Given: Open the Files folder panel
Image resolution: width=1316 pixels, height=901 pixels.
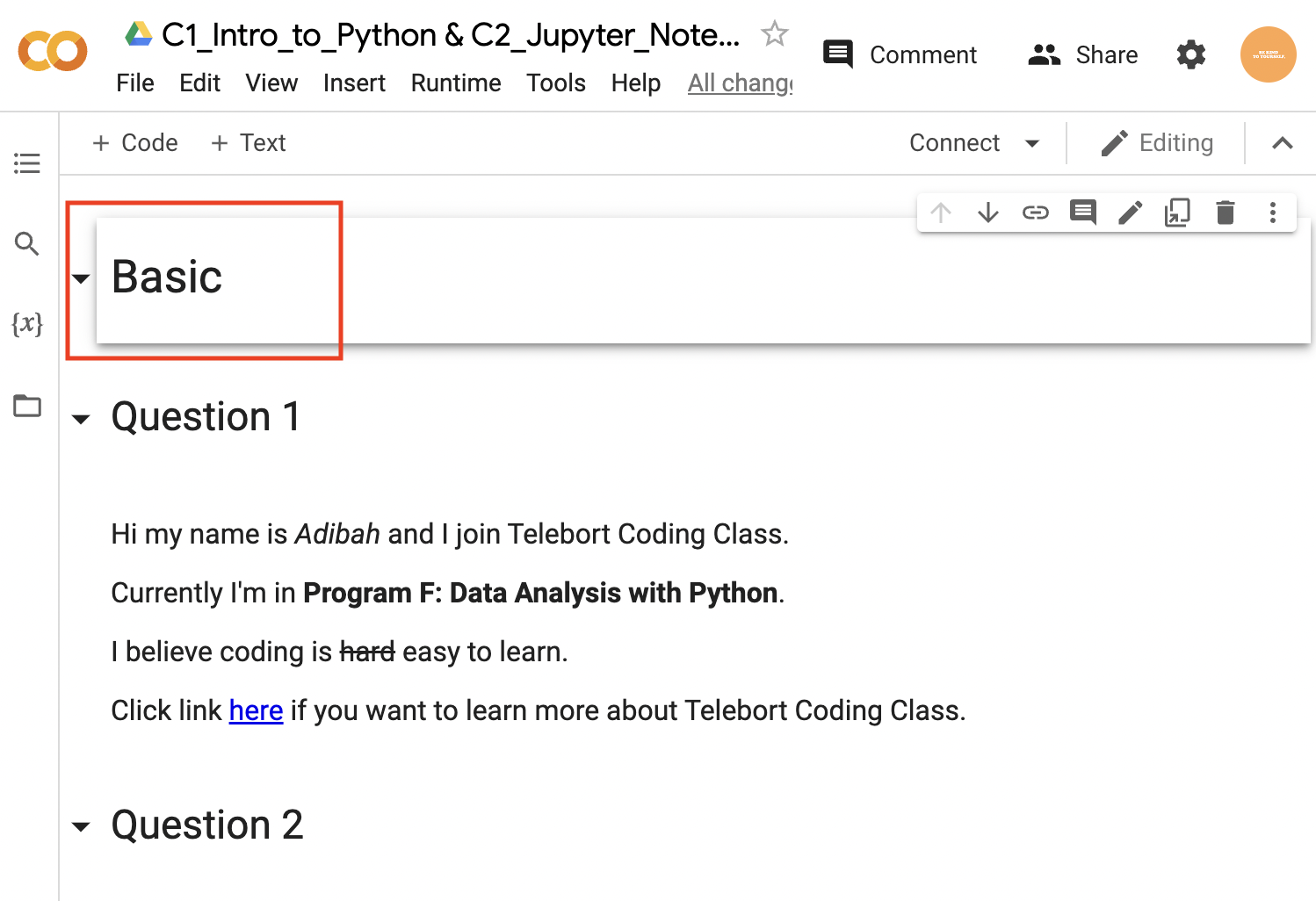Looking at the screenshot, I should (27, 406).
